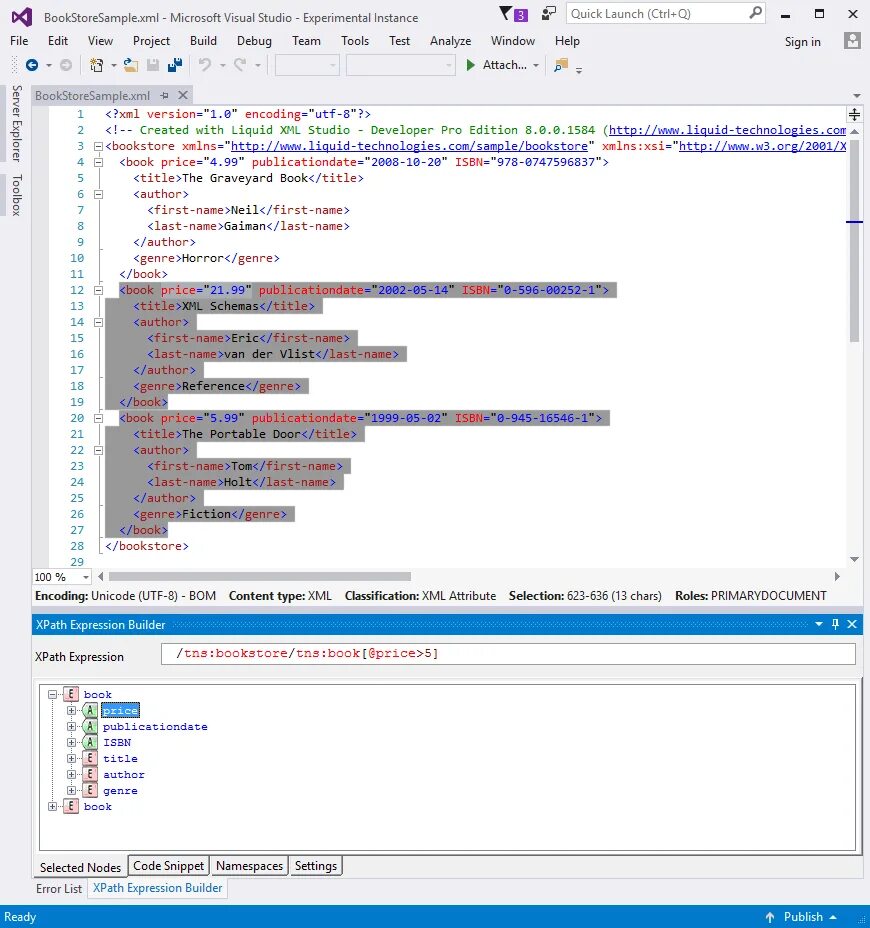The image size is (870, 928).
Task: Select the publicationdate node in tree
Action: tap(155, 726)
